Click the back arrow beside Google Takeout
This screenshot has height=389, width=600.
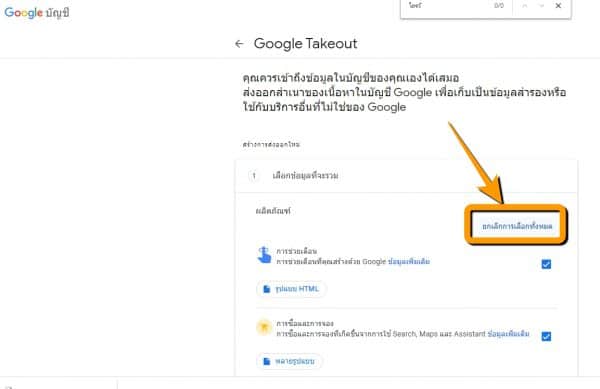(239, 44)
